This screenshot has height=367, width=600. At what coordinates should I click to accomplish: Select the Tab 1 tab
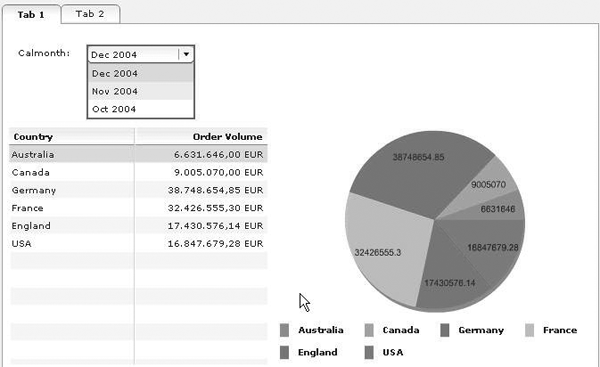(x=31, y=15)
